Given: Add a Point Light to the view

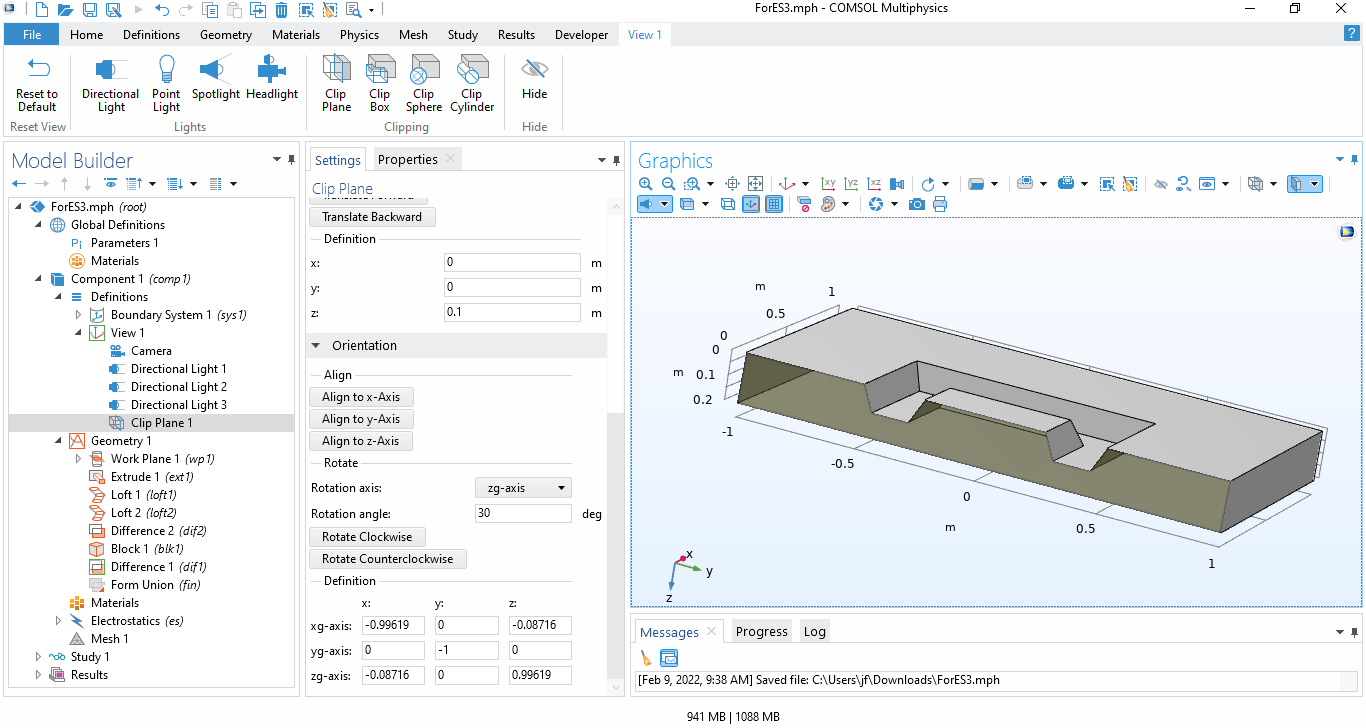Looking at the screenshot, I should (x=166, y=84).
